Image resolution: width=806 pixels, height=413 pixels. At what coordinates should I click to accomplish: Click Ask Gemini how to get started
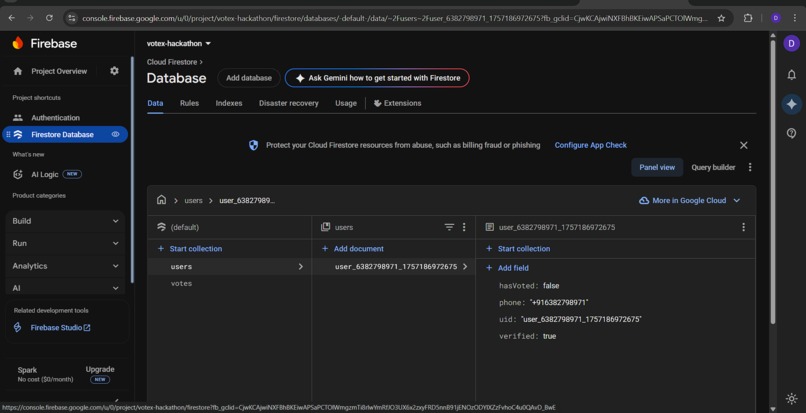point(377,78)
